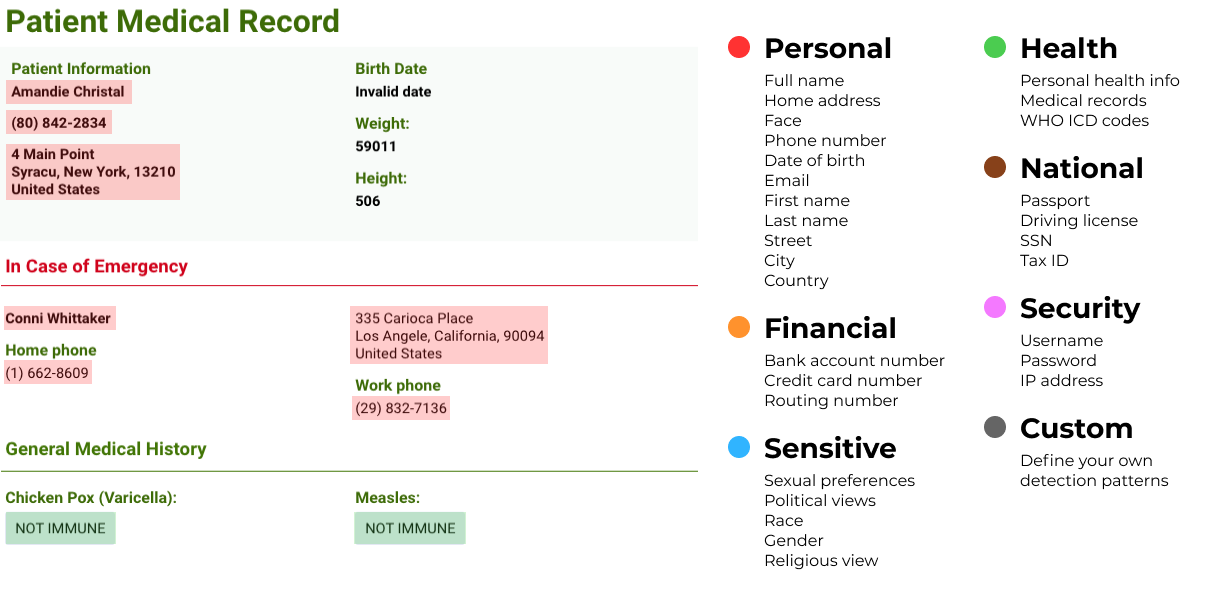Click the red Personal category dot
Viewport: 1210px width, 610px height.
(739, 47)
